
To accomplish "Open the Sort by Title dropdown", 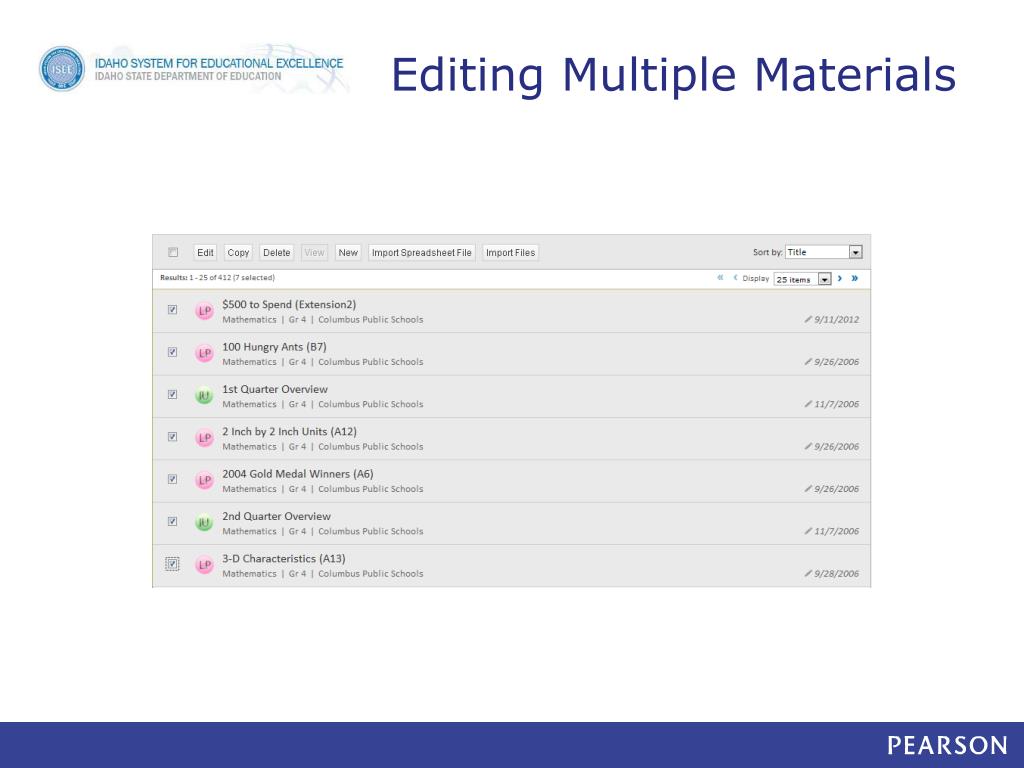I will point(824,252).
